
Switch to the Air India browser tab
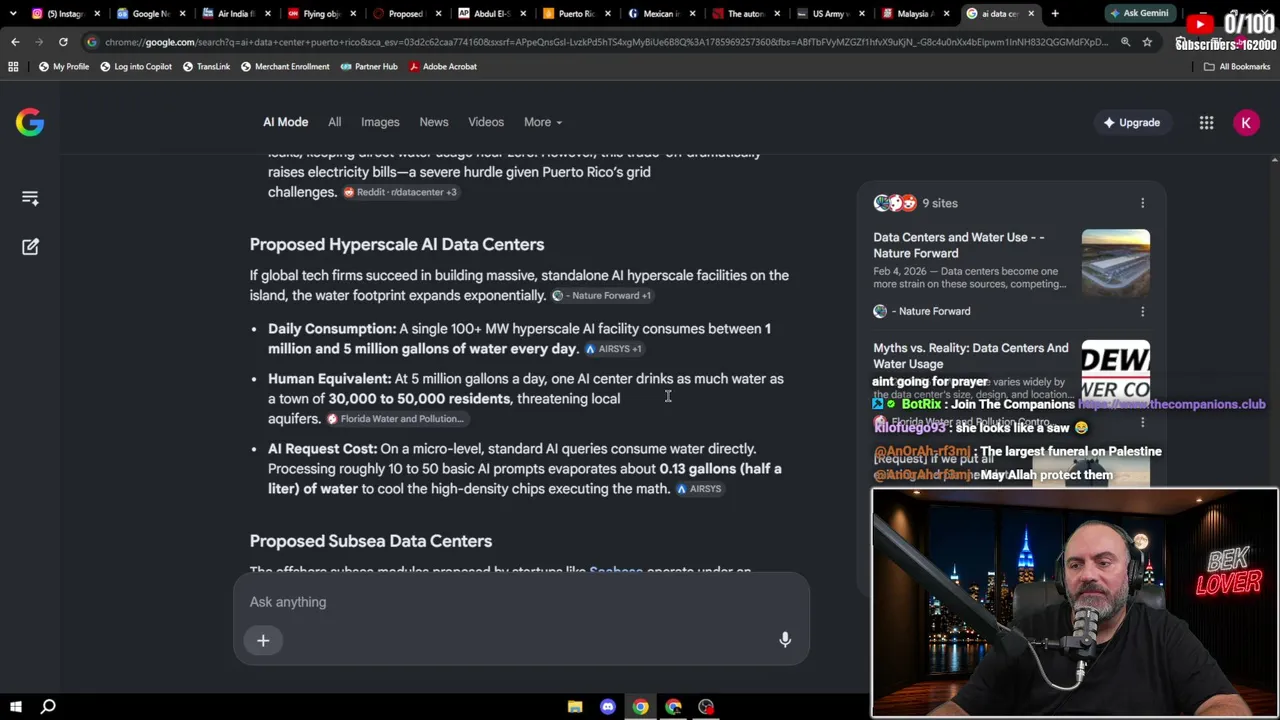tap(236, 14)
